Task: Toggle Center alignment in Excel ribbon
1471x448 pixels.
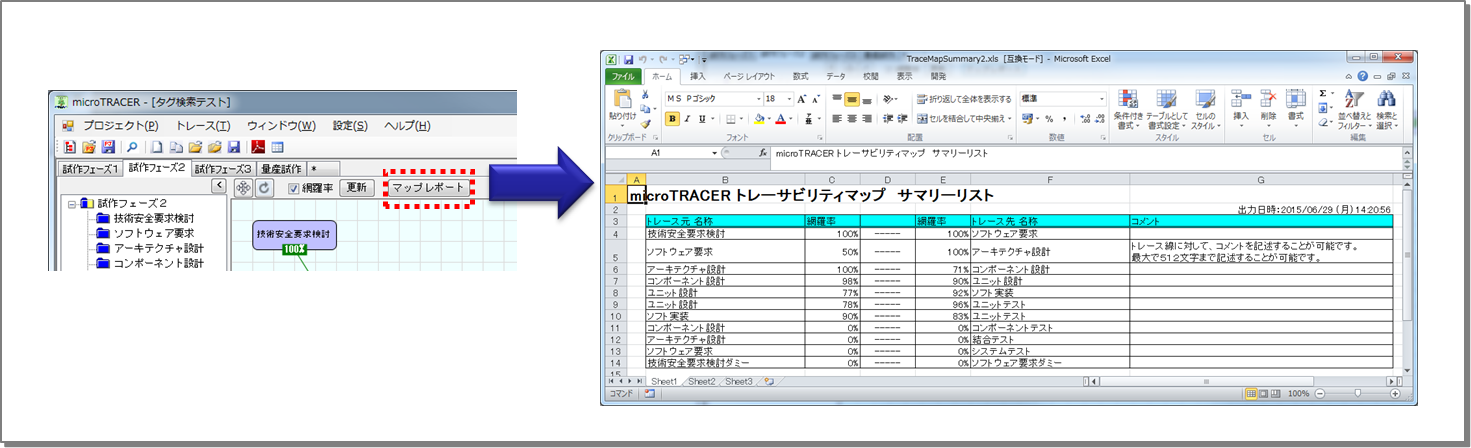Action: point(852,119)
